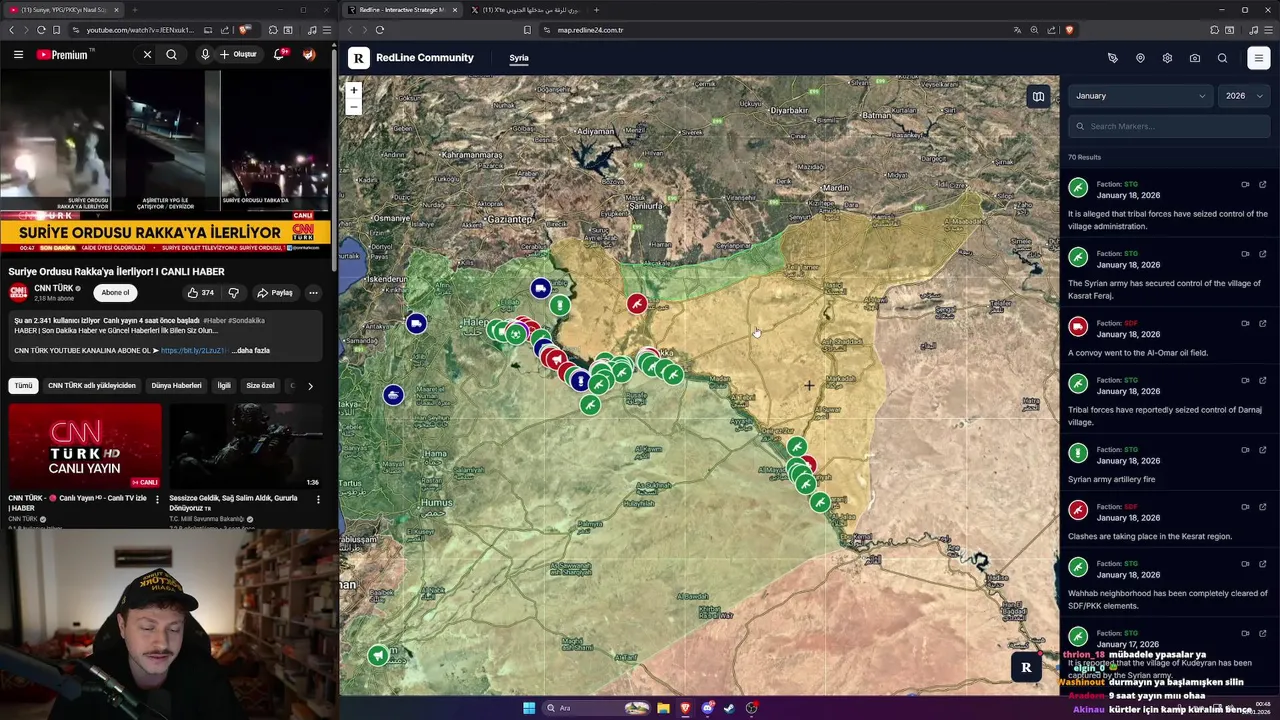Switch to the X browser tab
The width and height of the screenshot is (1280, 720).
click(524, 10)
